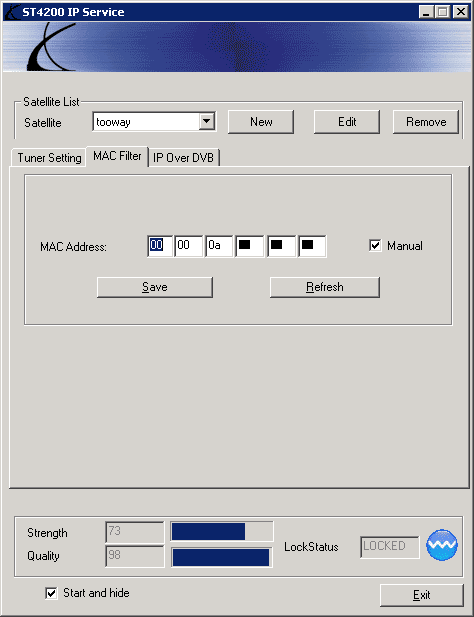Click the first MAC address octet field
Viewport: 474px width, 617px height.
[x=160, y=246]
